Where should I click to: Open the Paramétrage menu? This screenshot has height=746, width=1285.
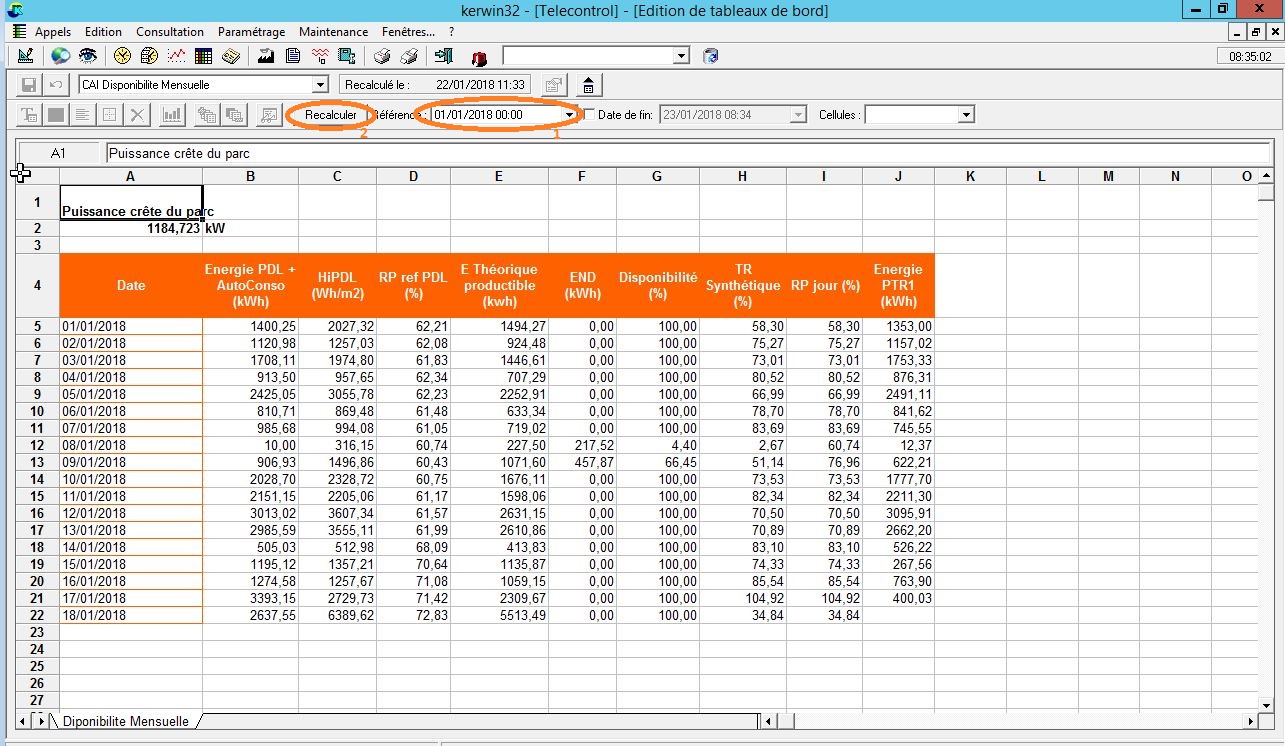pyautogui.click(x=251, y=32)
